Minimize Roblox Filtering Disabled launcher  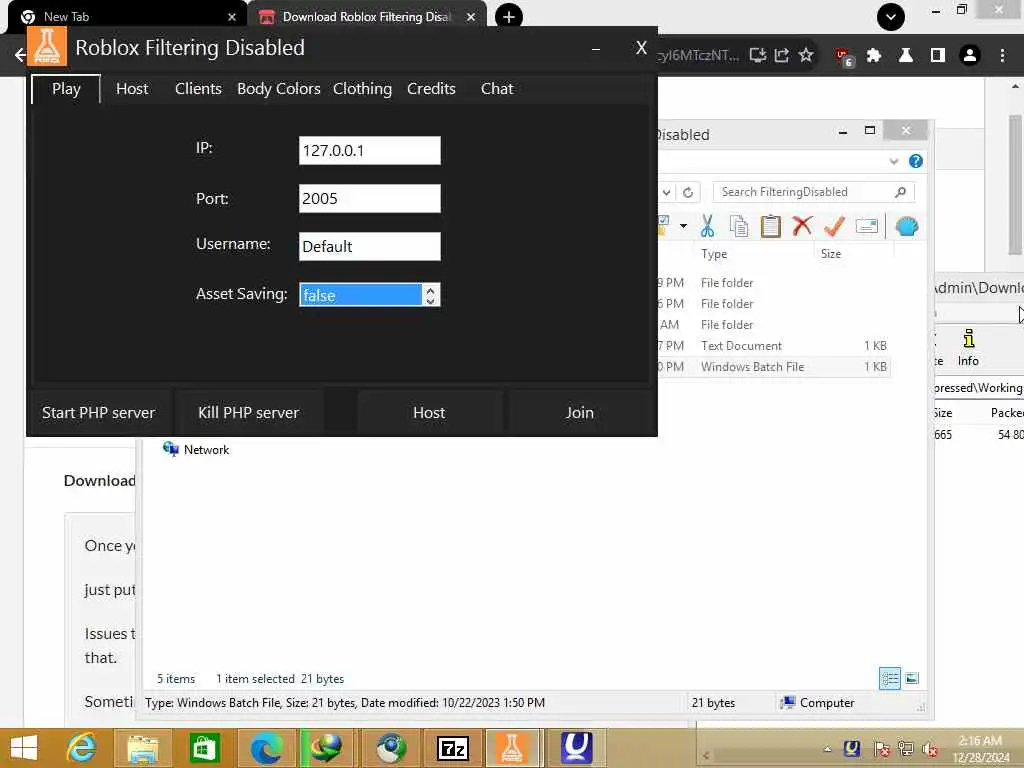(596, 49)
